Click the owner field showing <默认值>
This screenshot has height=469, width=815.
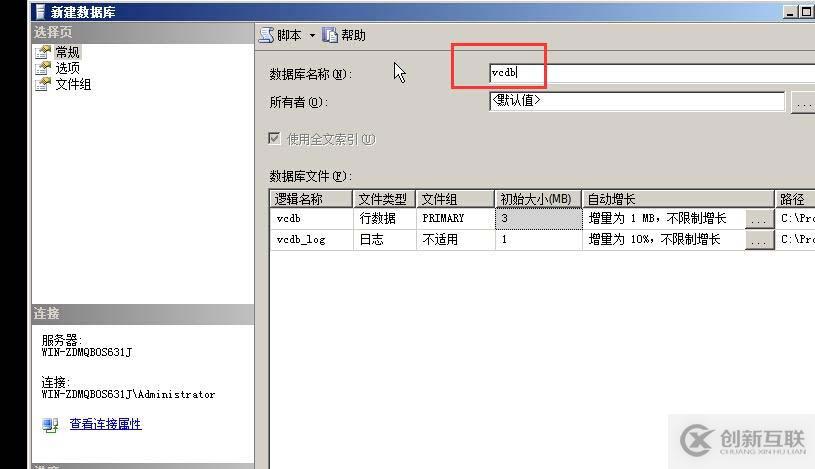tap(637, 101)
